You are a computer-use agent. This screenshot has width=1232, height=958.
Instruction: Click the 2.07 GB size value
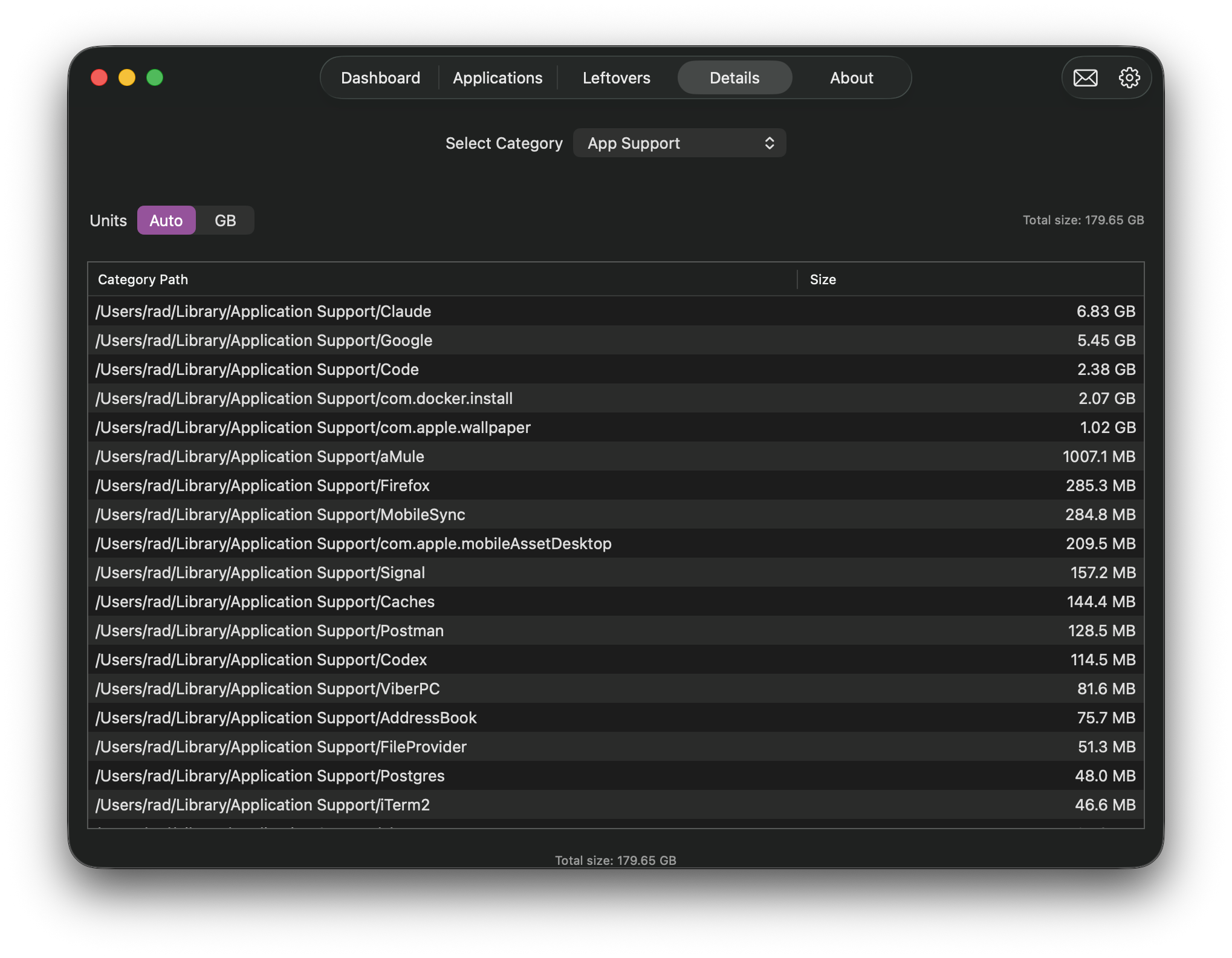[x=1107, y=399]
